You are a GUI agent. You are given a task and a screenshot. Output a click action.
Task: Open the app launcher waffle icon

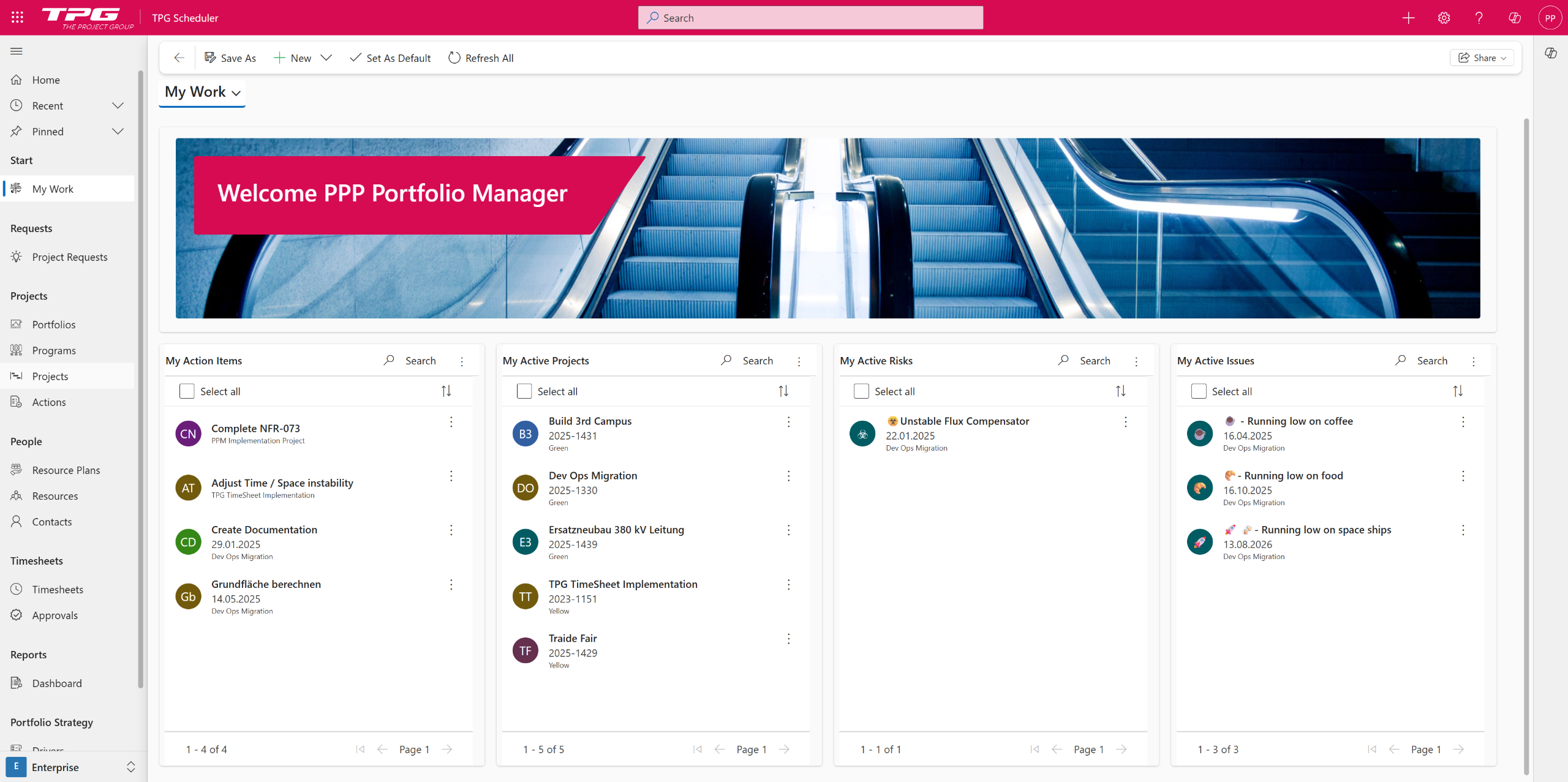pos(17,18)
